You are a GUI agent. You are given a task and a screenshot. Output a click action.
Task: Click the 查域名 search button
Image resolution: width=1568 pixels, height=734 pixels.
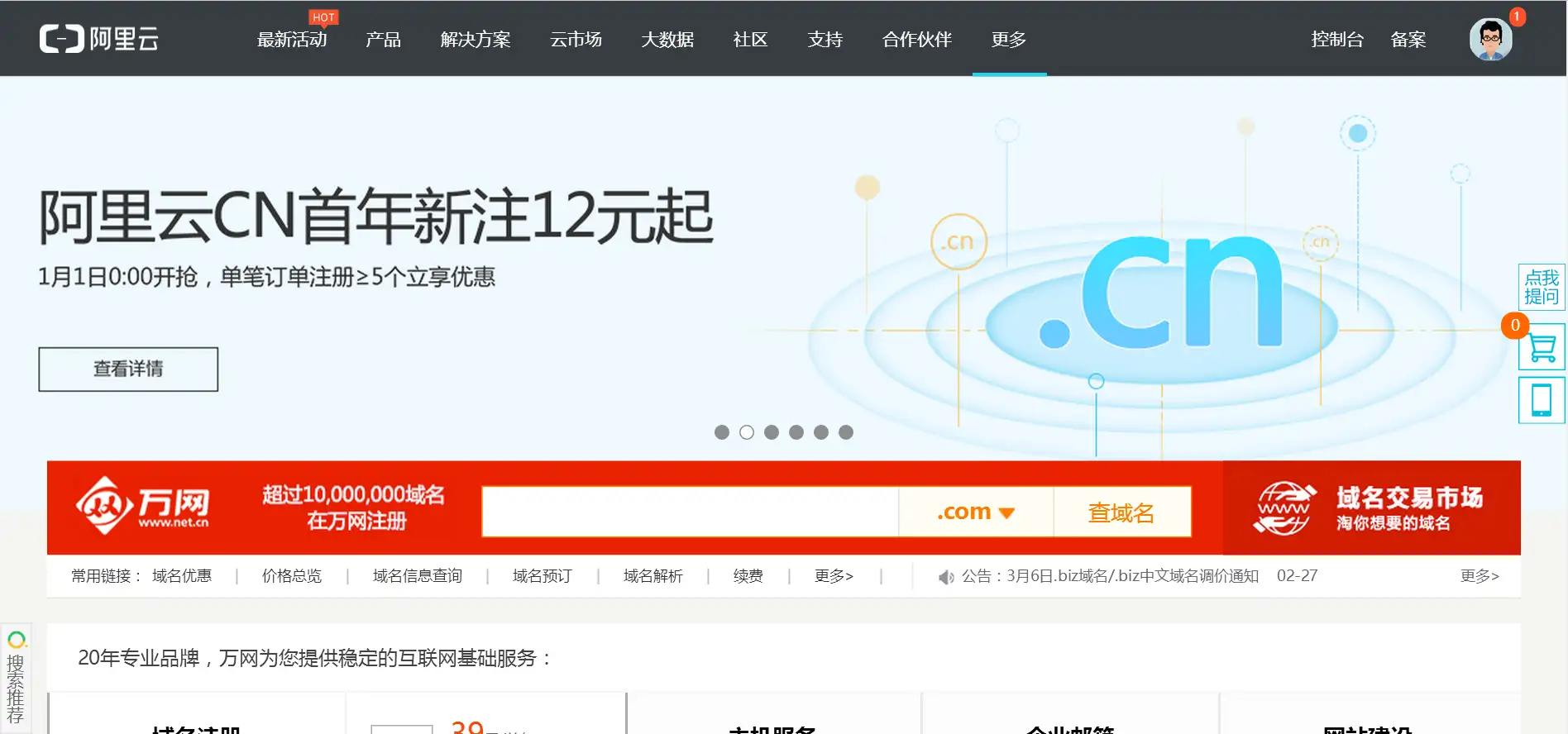1121,512
